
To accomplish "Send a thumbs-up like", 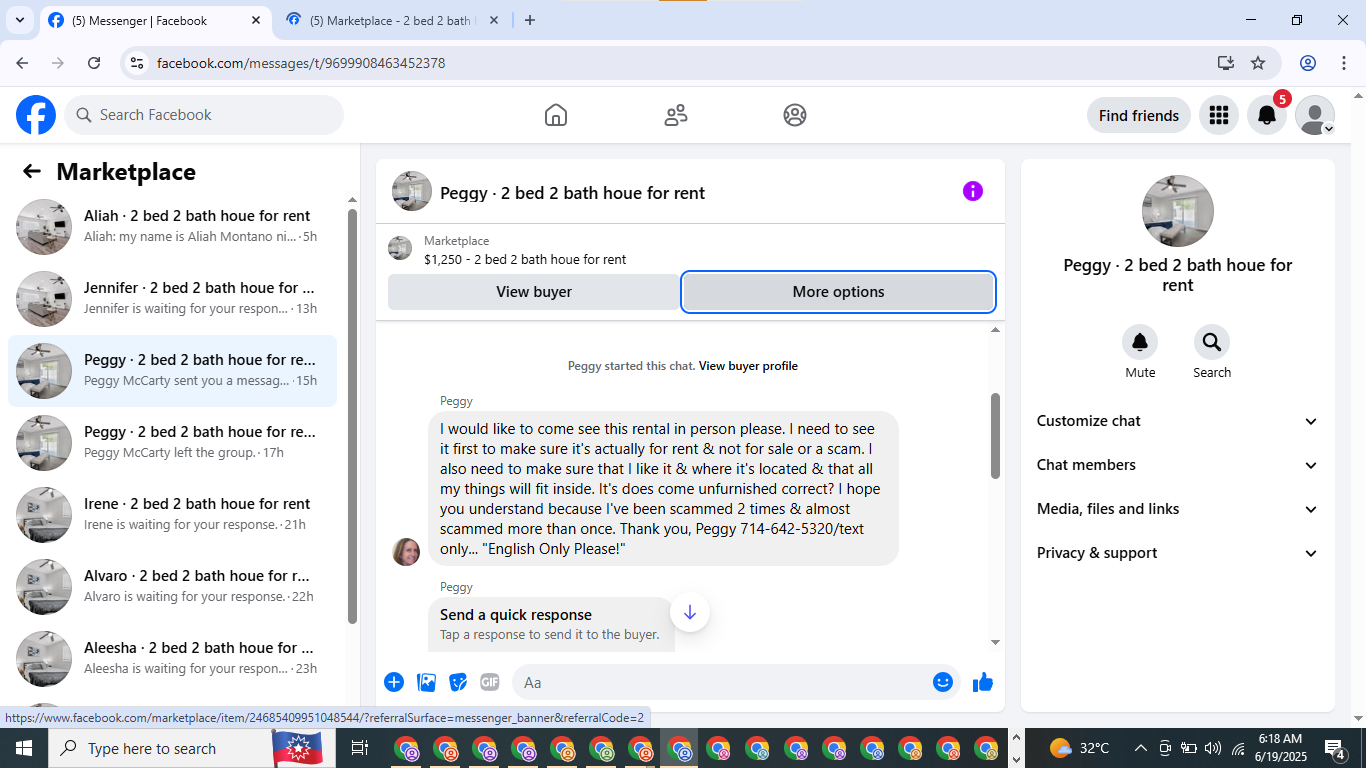I will [983, 682].
